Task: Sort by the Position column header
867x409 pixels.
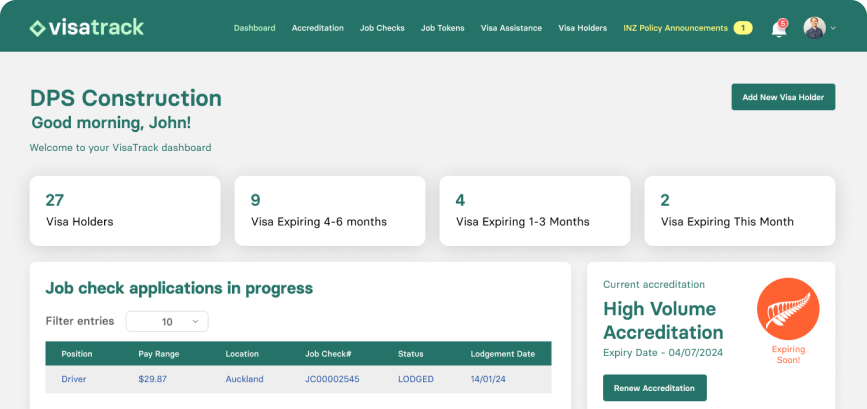Action: pos(77,354)
